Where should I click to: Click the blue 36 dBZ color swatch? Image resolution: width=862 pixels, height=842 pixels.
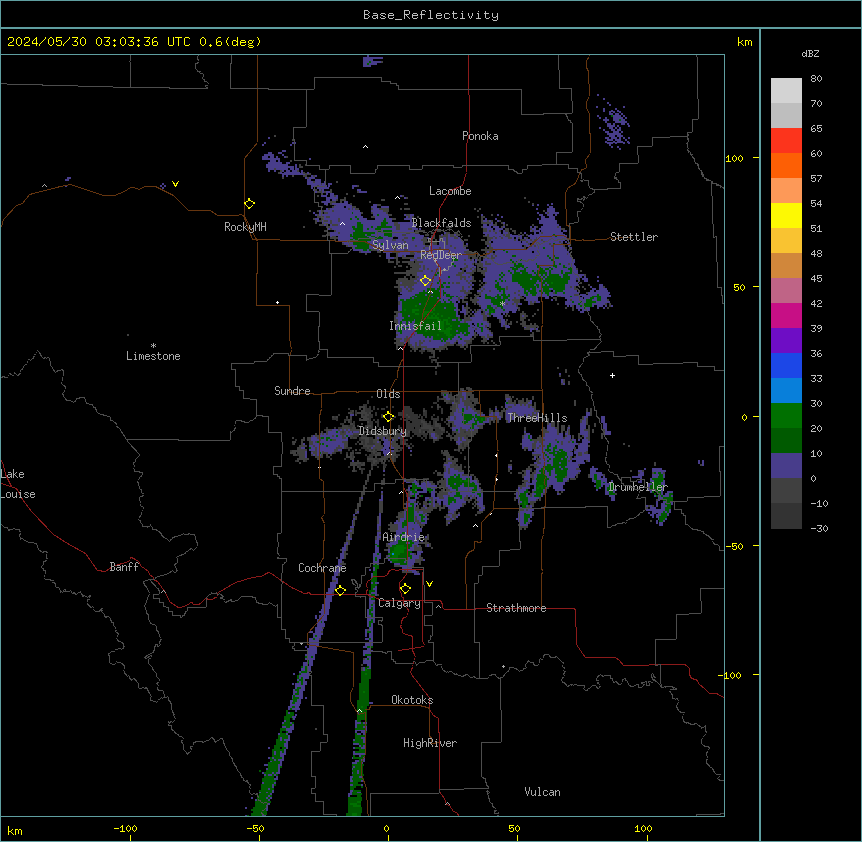coord(786,365)
